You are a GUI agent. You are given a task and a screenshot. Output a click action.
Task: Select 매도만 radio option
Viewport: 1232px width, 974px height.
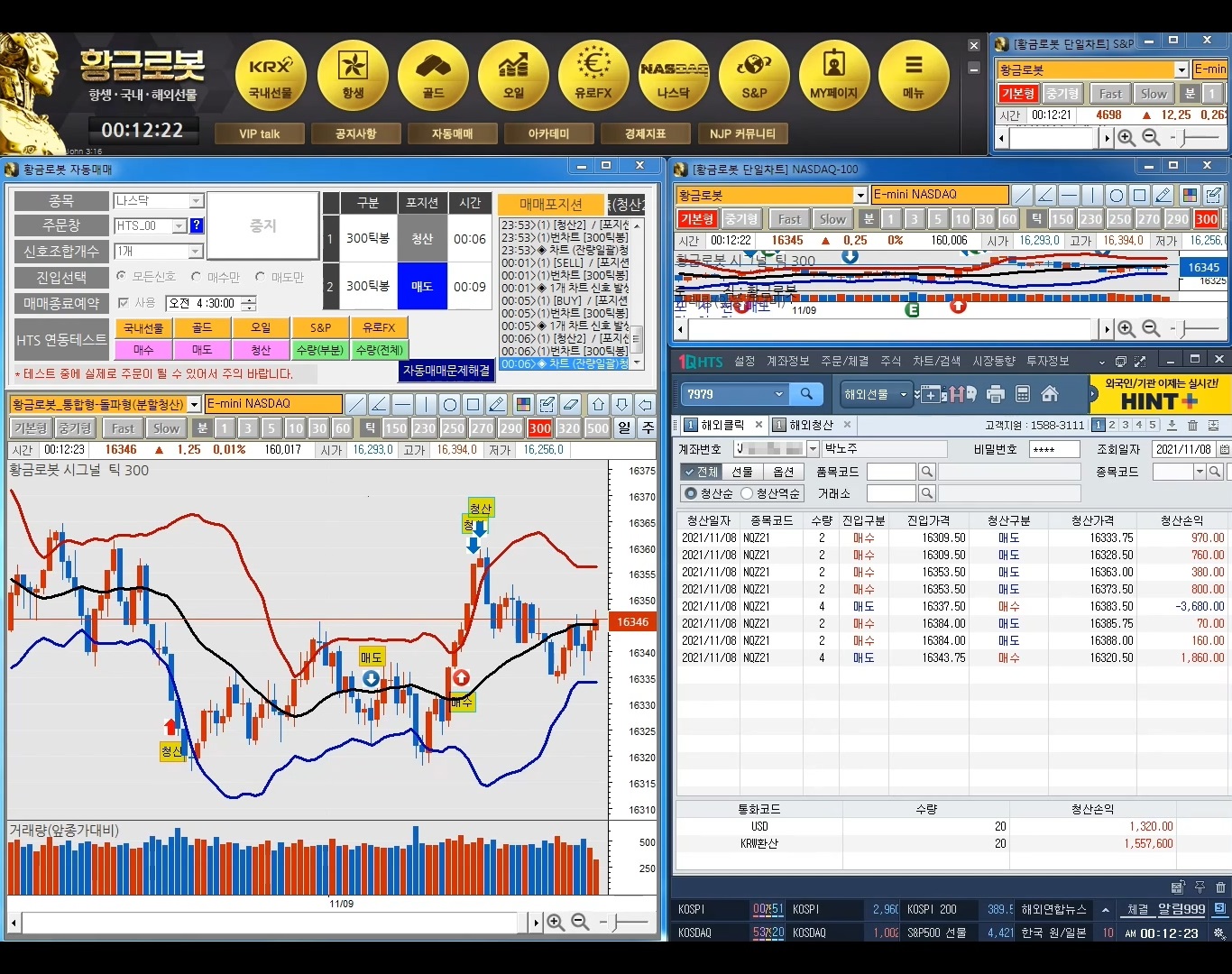coord(260,276)
